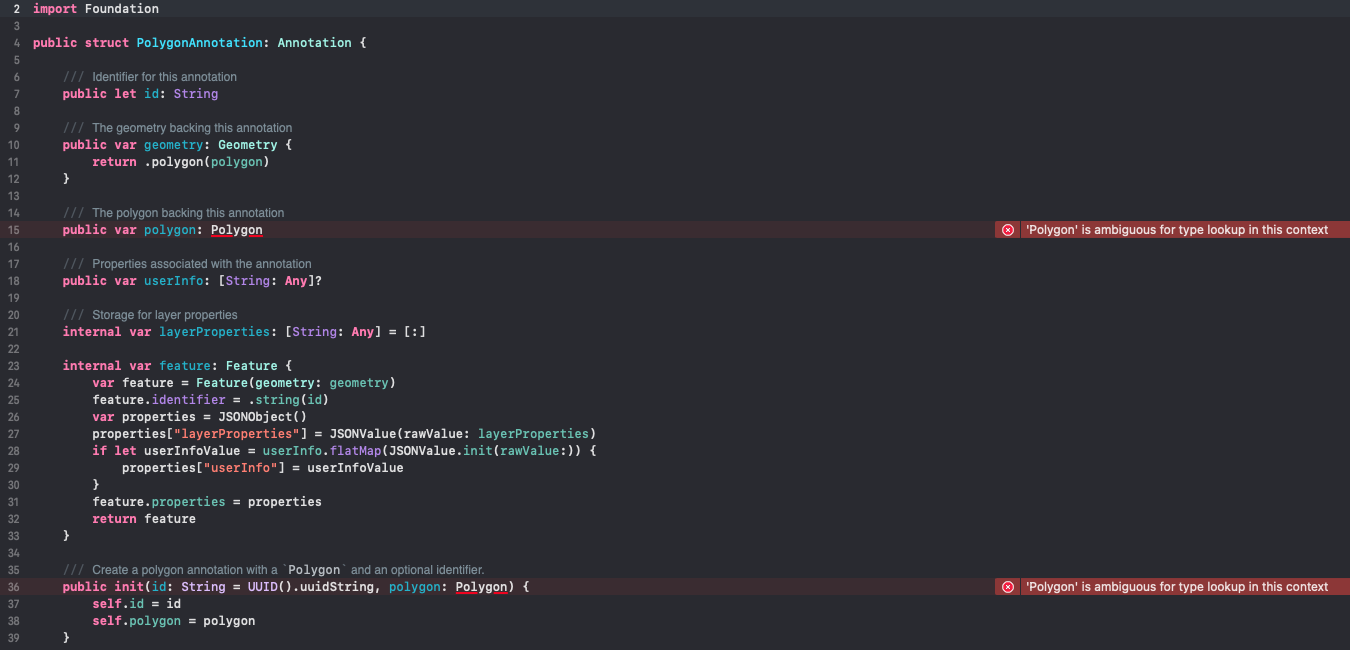The width and height of the screenshot is (1350, 650).
Task: Click 'self.id = id' on line 37
Action: pyautogui.click(x=137, y=604)
